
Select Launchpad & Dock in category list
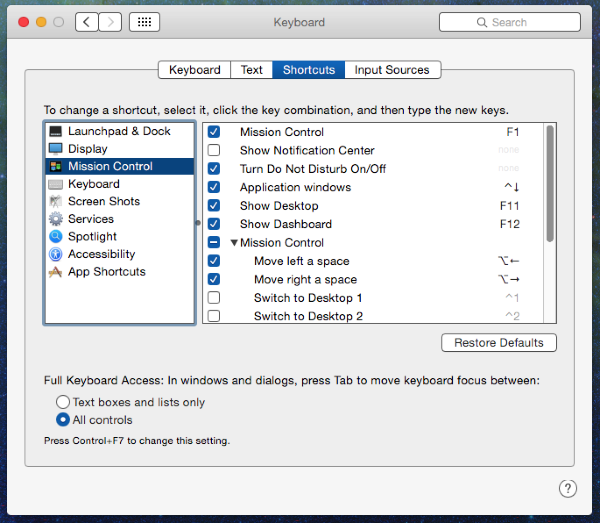[x=120, y=131]
